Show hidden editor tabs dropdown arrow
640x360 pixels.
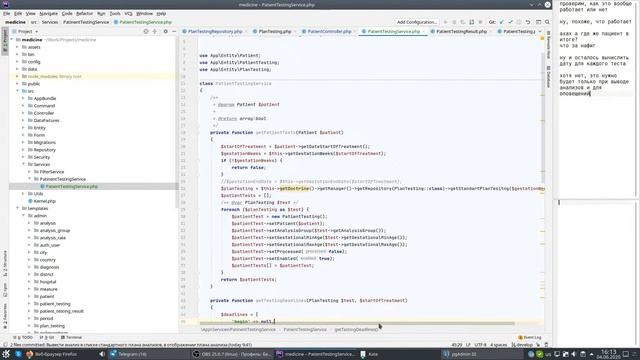(x=540, y=31)
